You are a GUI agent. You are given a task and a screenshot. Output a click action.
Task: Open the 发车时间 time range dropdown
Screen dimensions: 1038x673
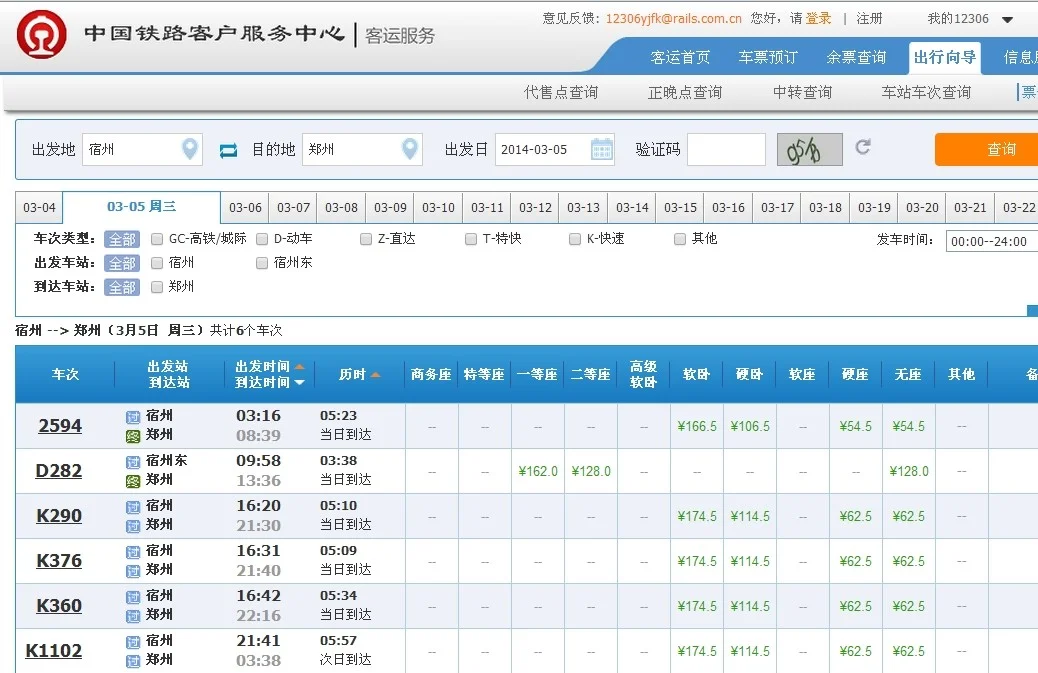[x=992, y=239]
